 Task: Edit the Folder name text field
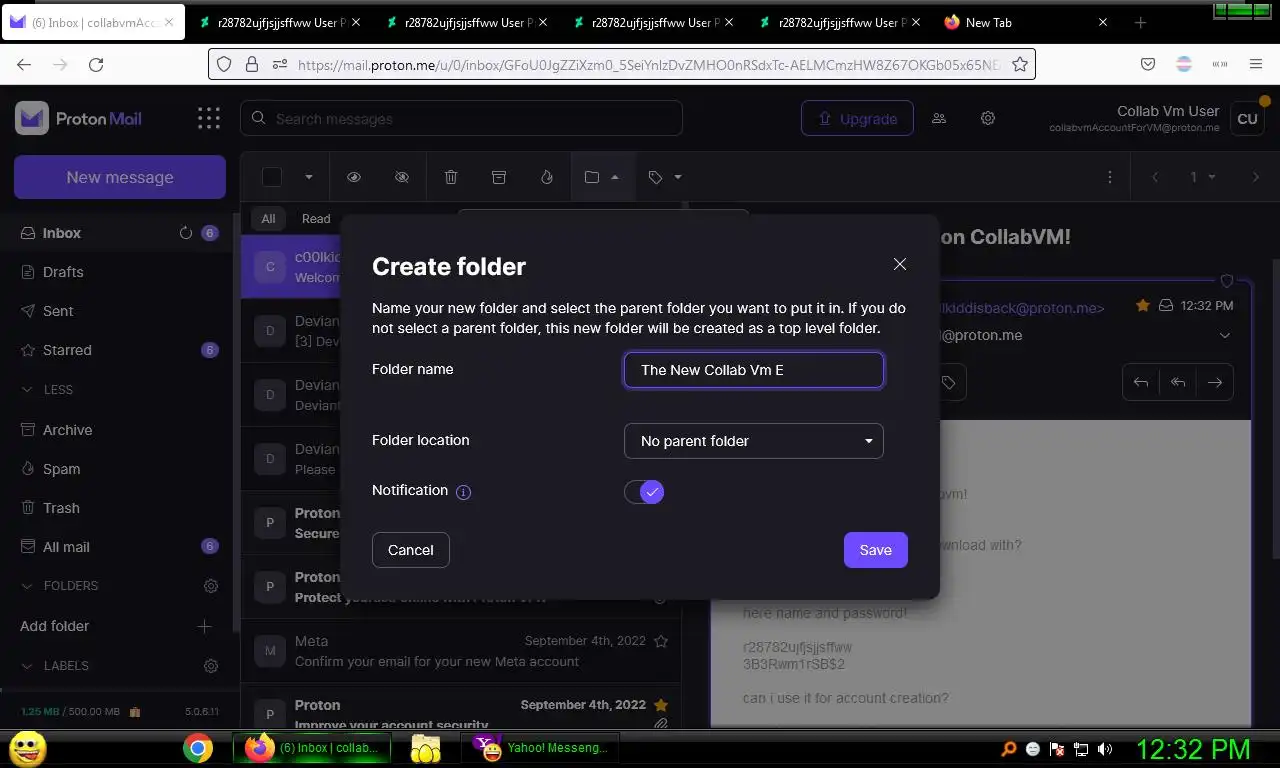754,370
